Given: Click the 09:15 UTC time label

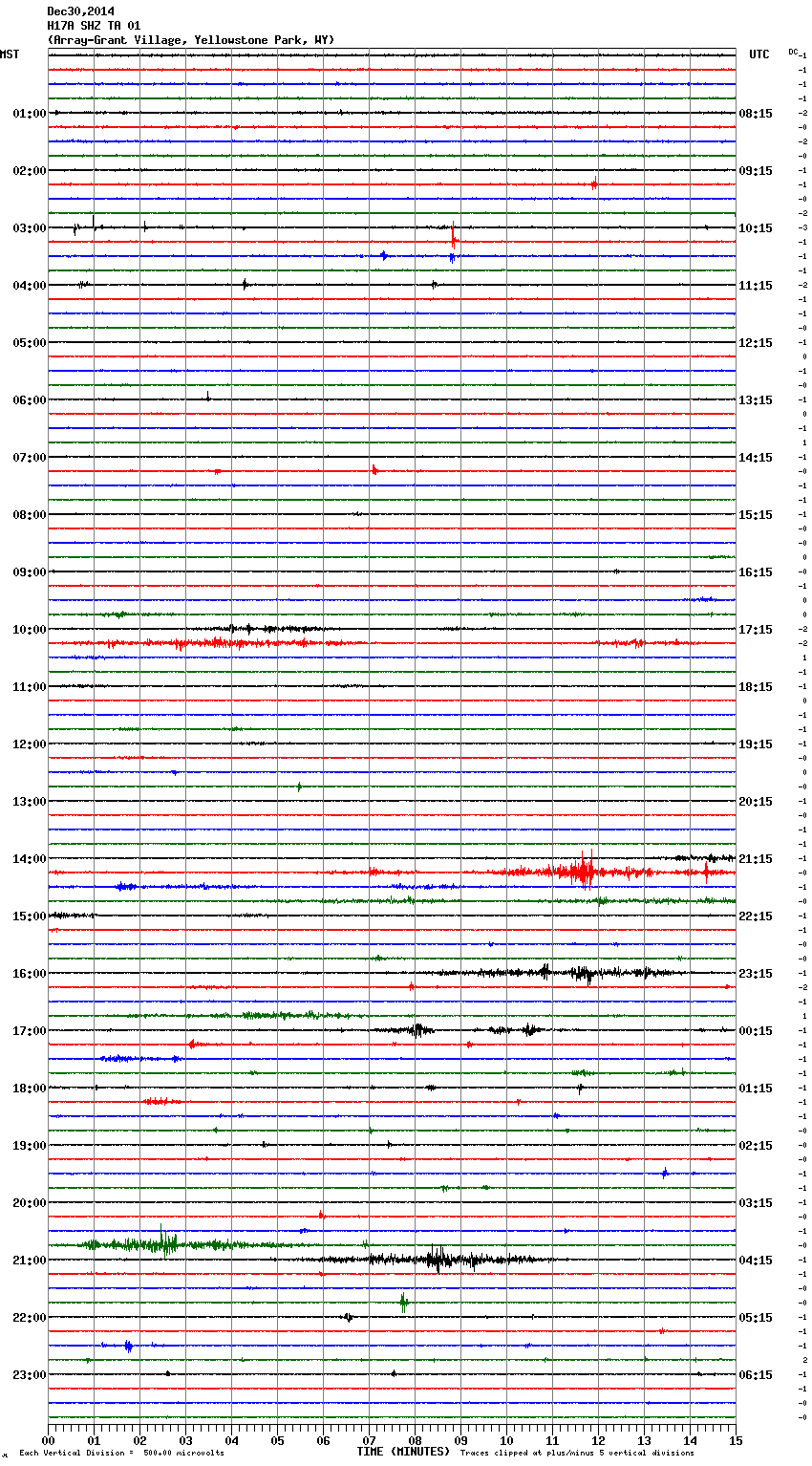Looking at the screenshot, I should coord(756,171).
